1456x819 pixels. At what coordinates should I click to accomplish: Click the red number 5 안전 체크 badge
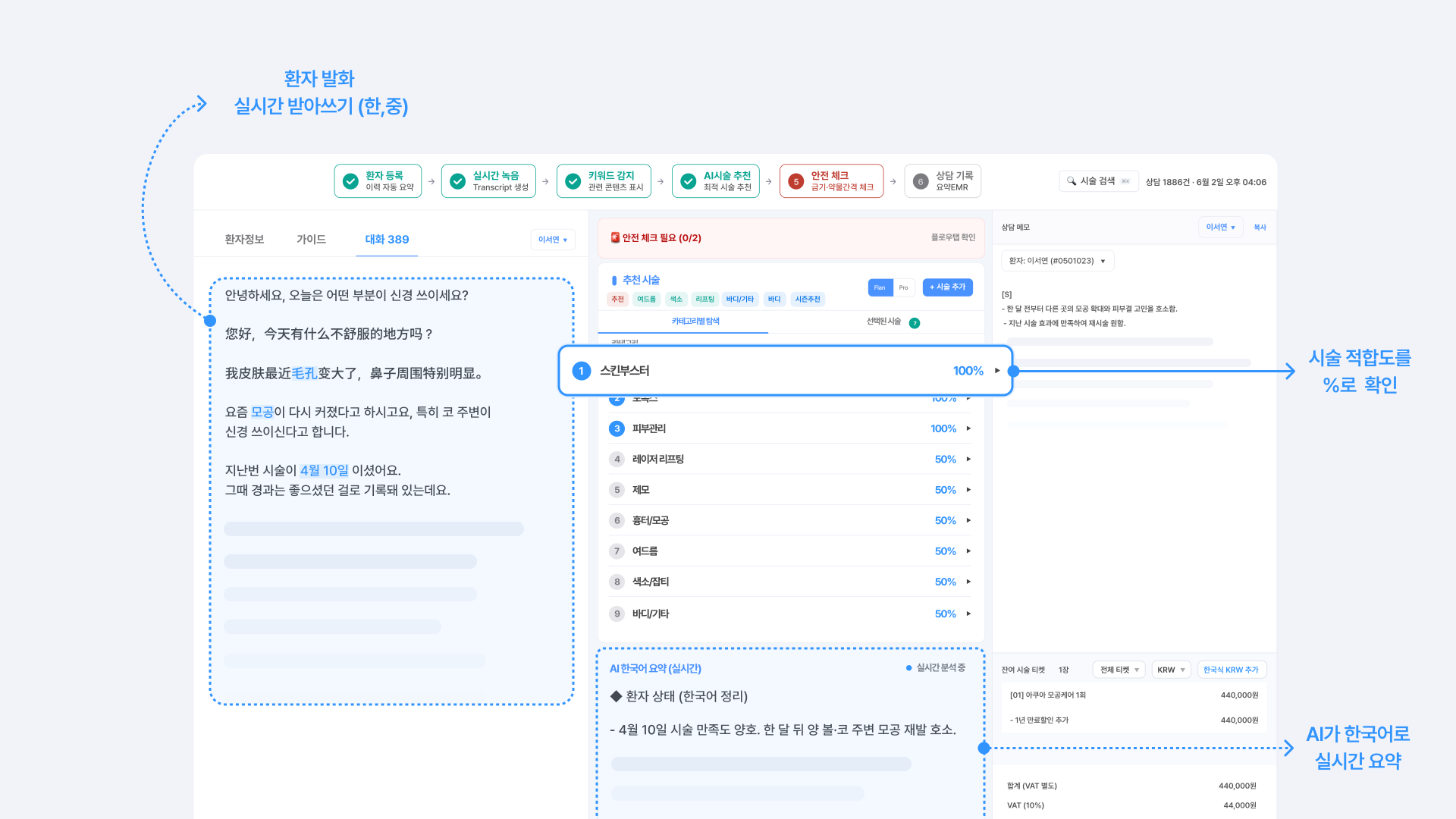(x=796, y=181)
